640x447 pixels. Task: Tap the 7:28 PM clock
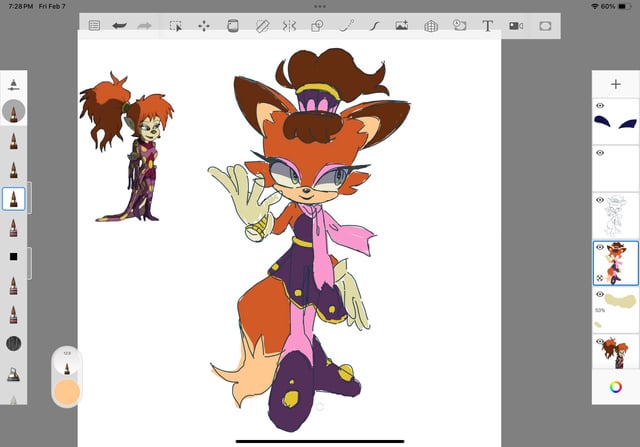pyautogui.click(x=20, y=7)
